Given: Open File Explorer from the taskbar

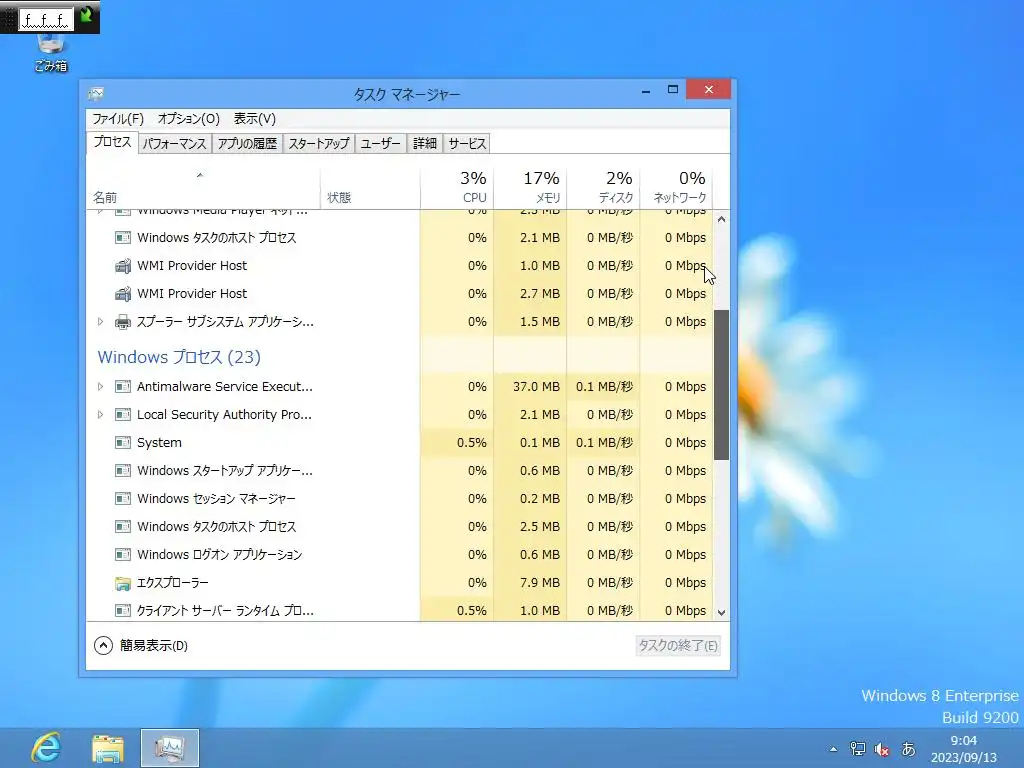Looking at the screenshot, I should tap(108, 748).
